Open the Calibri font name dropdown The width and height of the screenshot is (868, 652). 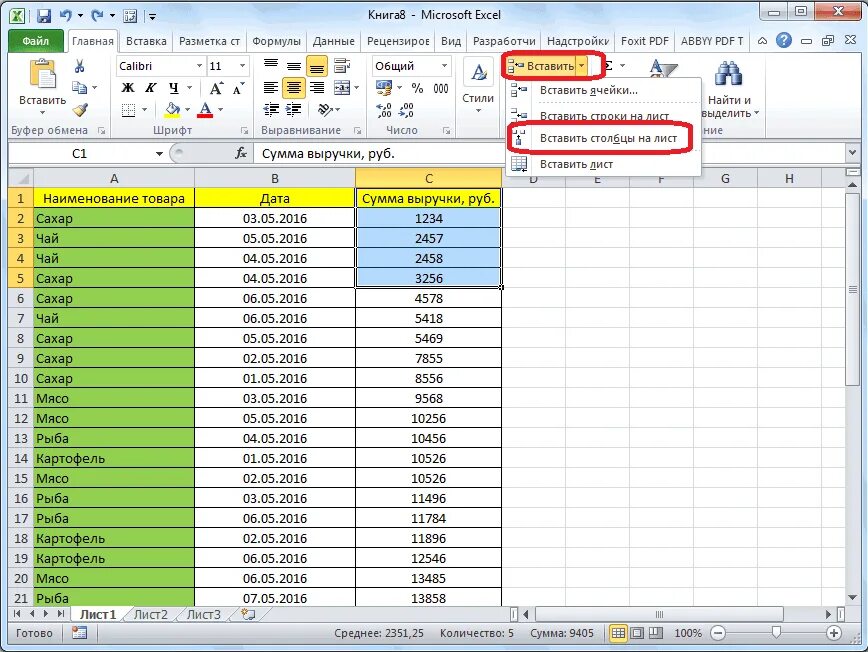click(199, 66)
